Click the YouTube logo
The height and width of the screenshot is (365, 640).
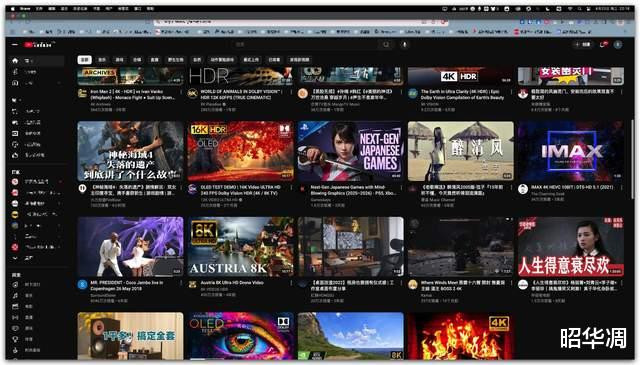point(39,45)
